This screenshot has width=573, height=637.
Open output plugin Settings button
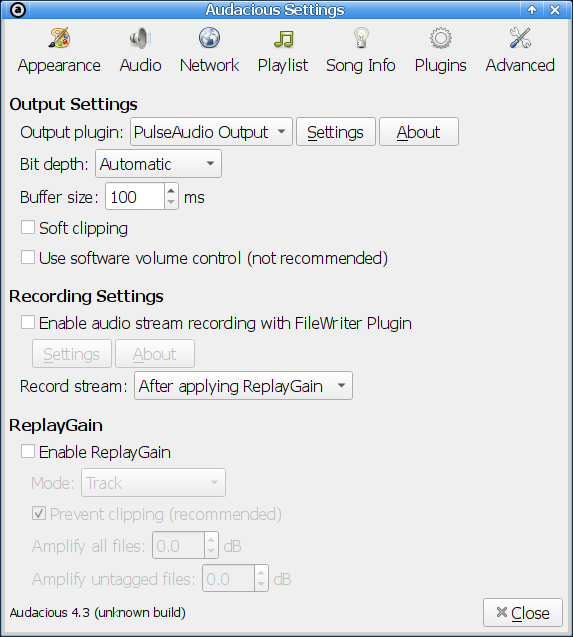point(336,132)
